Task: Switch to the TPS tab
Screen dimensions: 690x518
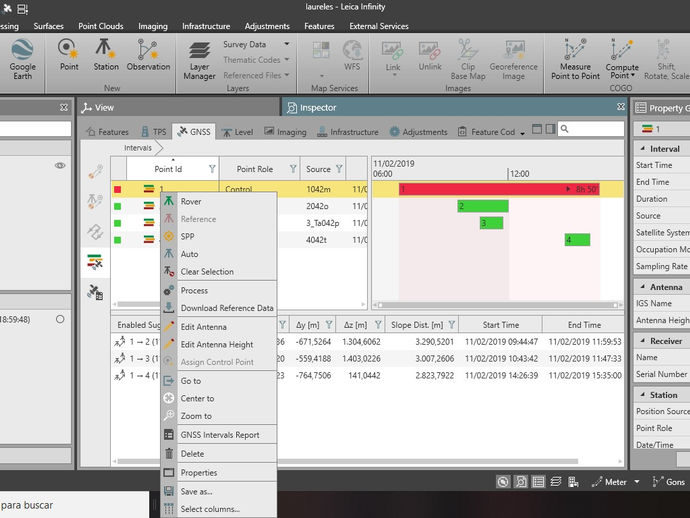Action: [x=154, y=132]
